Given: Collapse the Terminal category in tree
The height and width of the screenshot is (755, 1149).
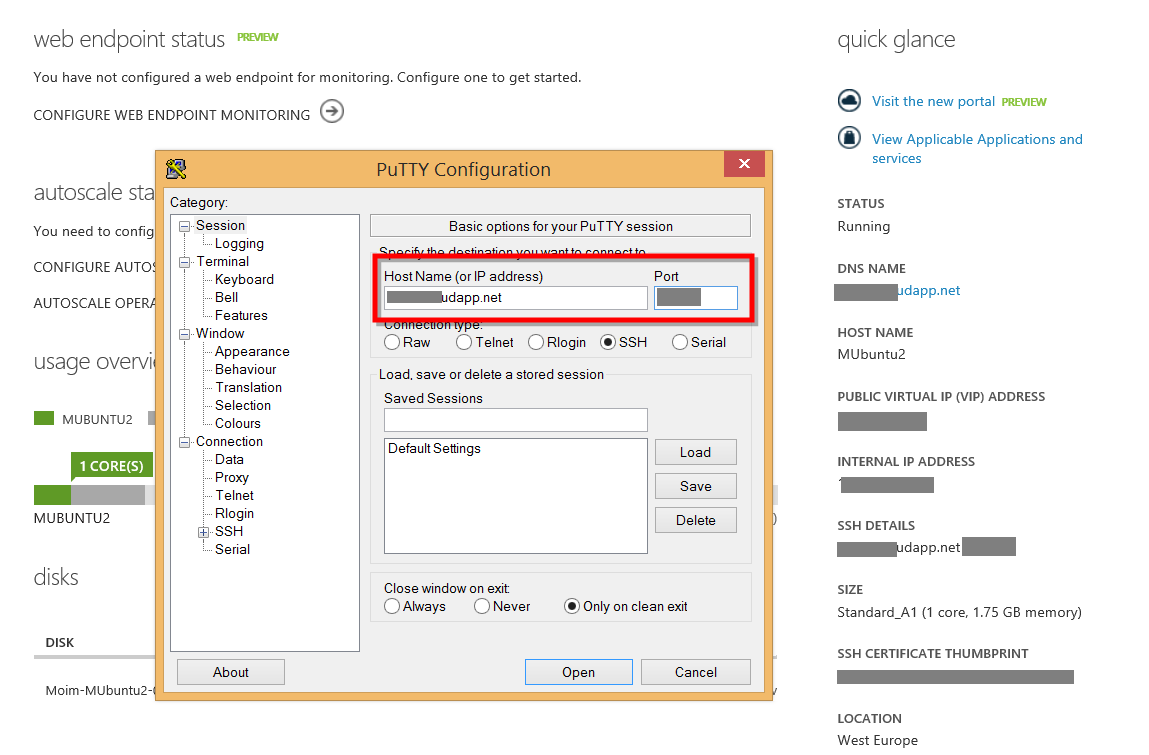Looking at the screenshot, I should (185, 262).
